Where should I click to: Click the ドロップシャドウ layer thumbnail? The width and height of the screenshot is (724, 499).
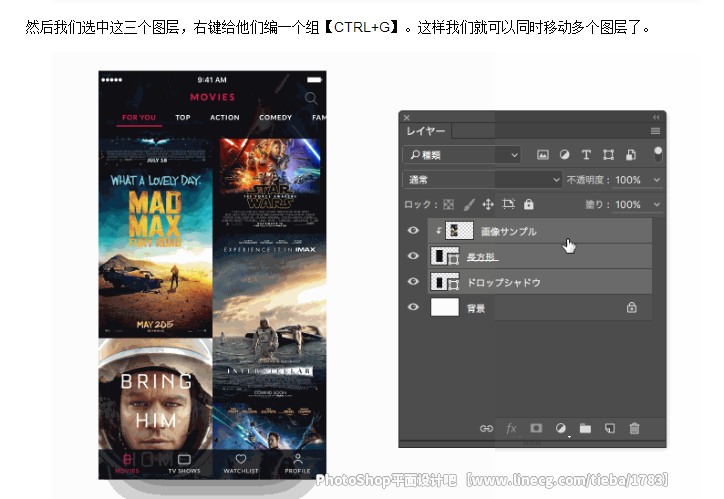pos(445,282)
